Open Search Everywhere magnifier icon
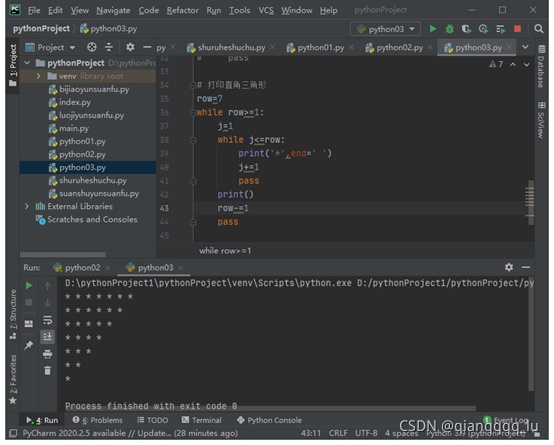Viewport: 554px width, 445px height. click(538, 29)
